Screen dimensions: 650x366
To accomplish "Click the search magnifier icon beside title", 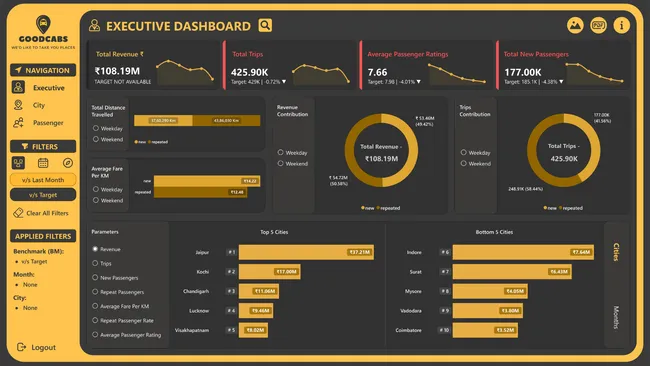I will click(265, 25).
